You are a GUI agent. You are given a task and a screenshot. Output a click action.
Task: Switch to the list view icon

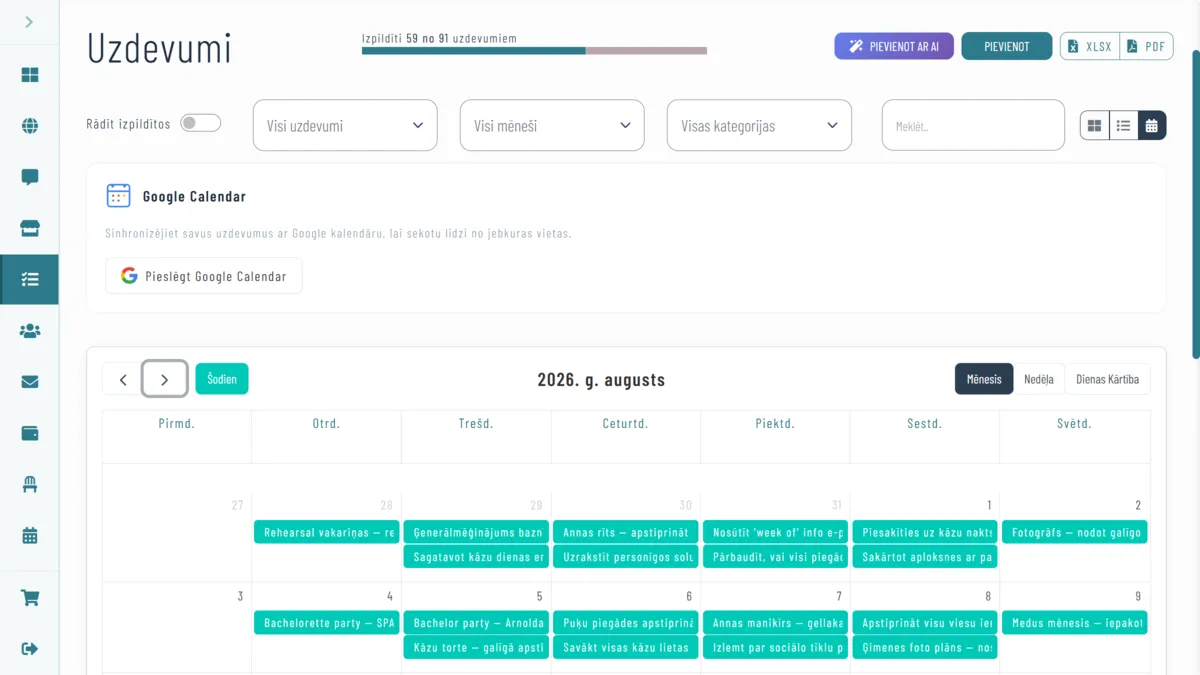[x=1123, y=125]
